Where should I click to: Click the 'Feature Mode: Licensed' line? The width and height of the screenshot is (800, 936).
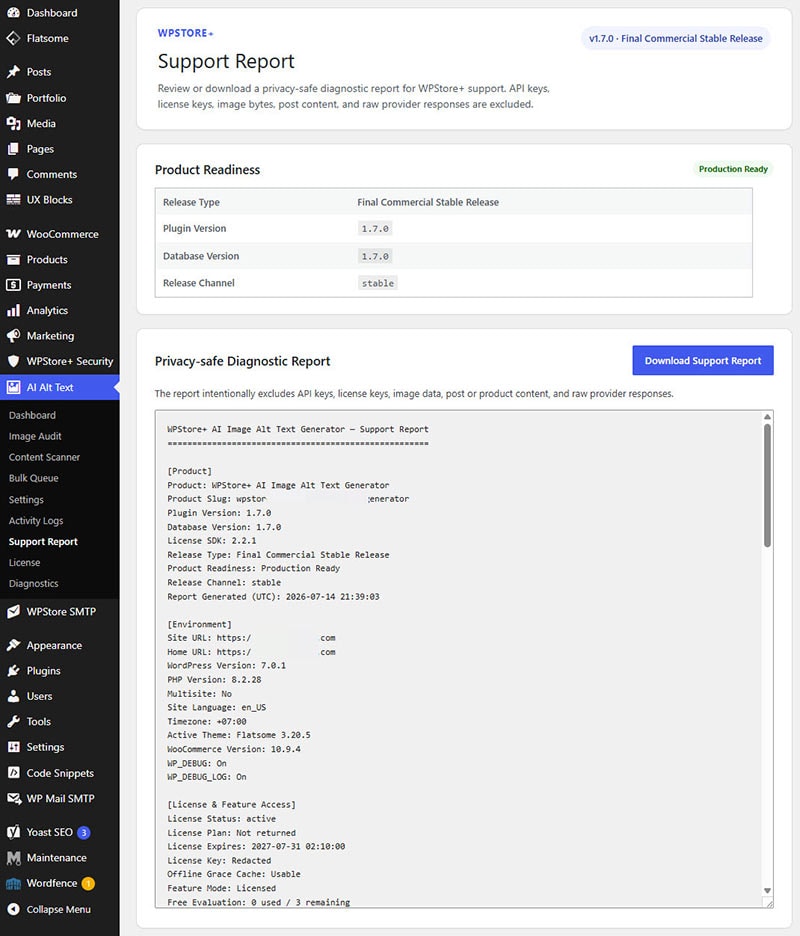click(221, 888)
